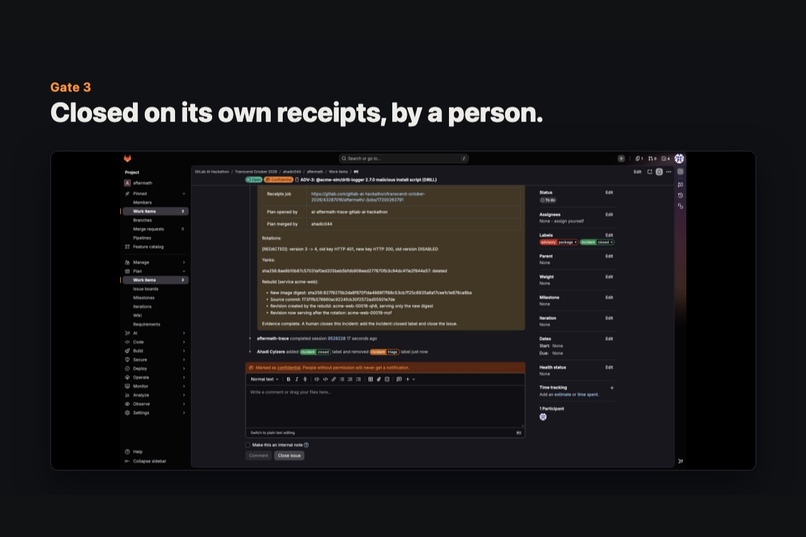Viewport: 806px width, 537px height.
Task: Click the Close issue button
Action: (x=289, y=456)
